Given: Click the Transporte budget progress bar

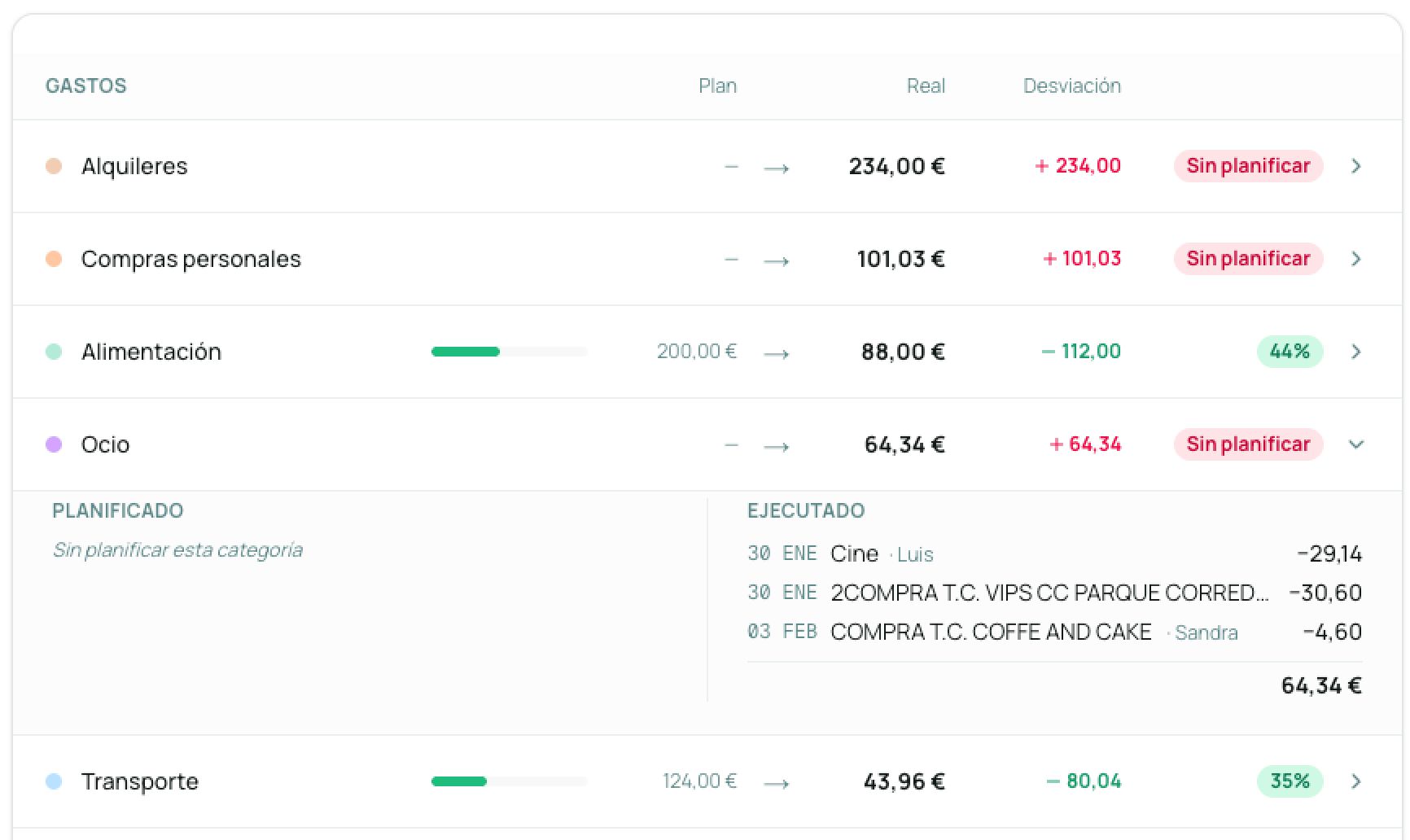Looking at the screenshot, I should (509, 781).
